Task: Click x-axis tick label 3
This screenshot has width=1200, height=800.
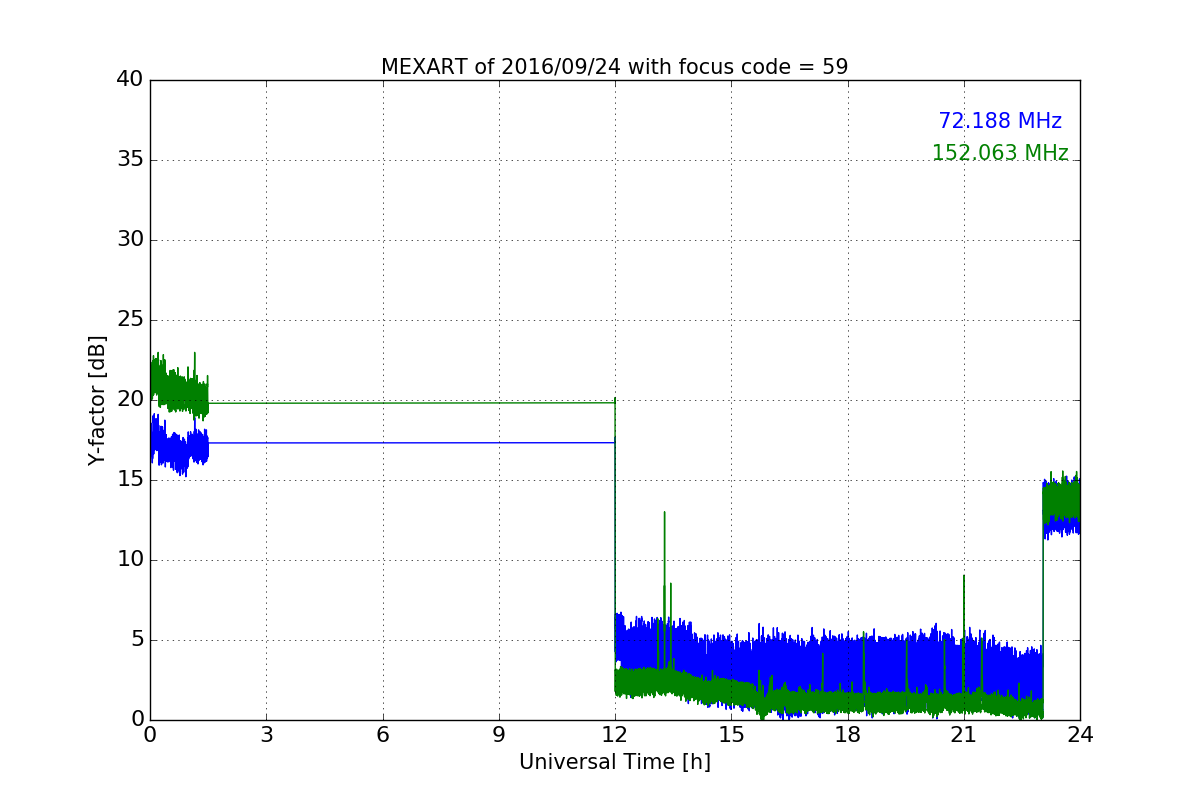Action: tap(266, 734)
